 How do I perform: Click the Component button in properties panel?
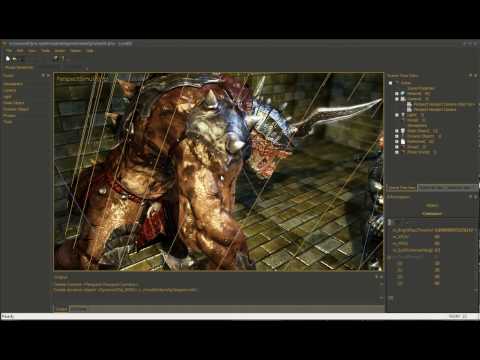pos(432,213)
